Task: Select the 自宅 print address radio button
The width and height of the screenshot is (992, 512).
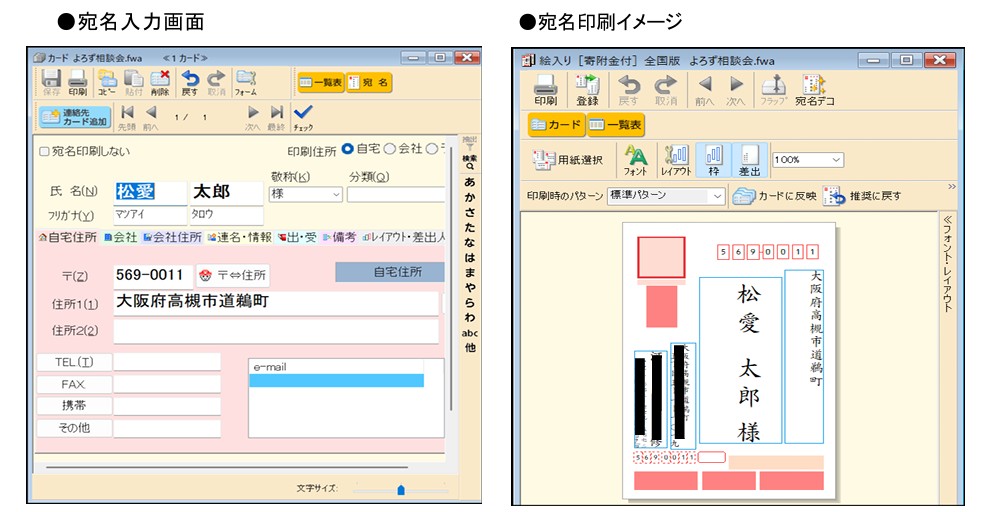Action: (347, 149)
